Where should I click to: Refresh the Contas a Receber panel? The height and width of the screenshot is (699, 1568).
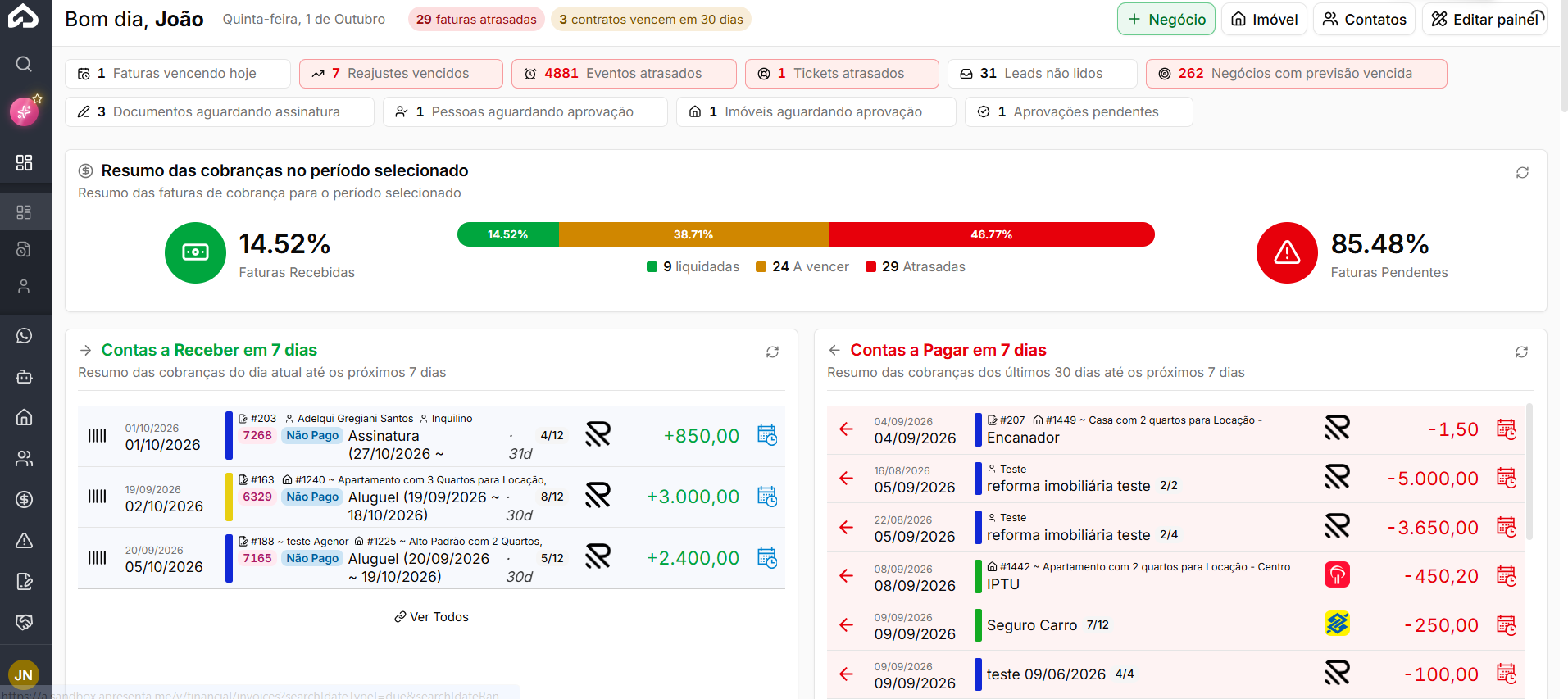click(772, 352)
